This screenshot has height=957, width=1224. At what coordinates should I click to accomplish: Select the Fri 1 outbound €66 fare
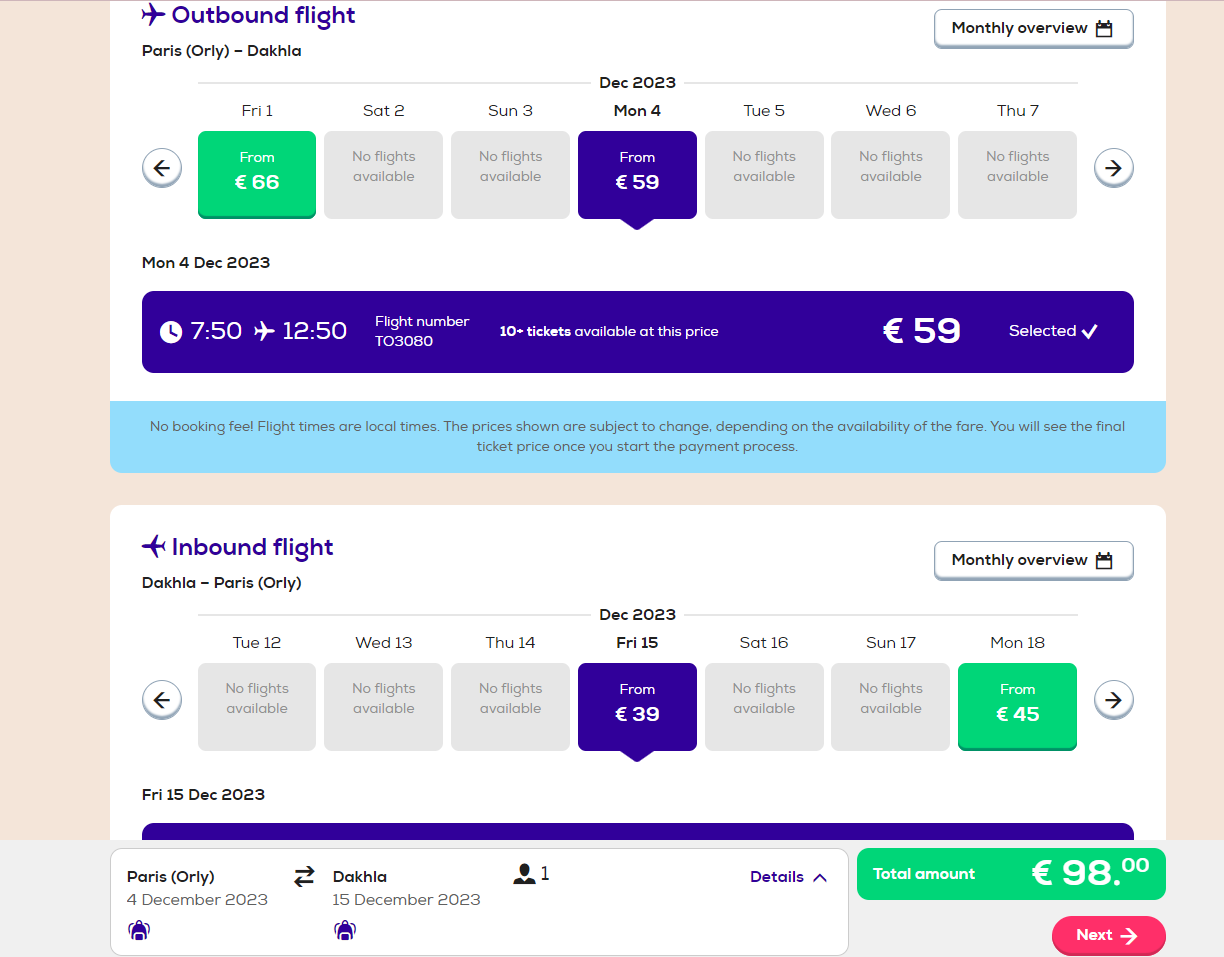click(x=257, y=174)
